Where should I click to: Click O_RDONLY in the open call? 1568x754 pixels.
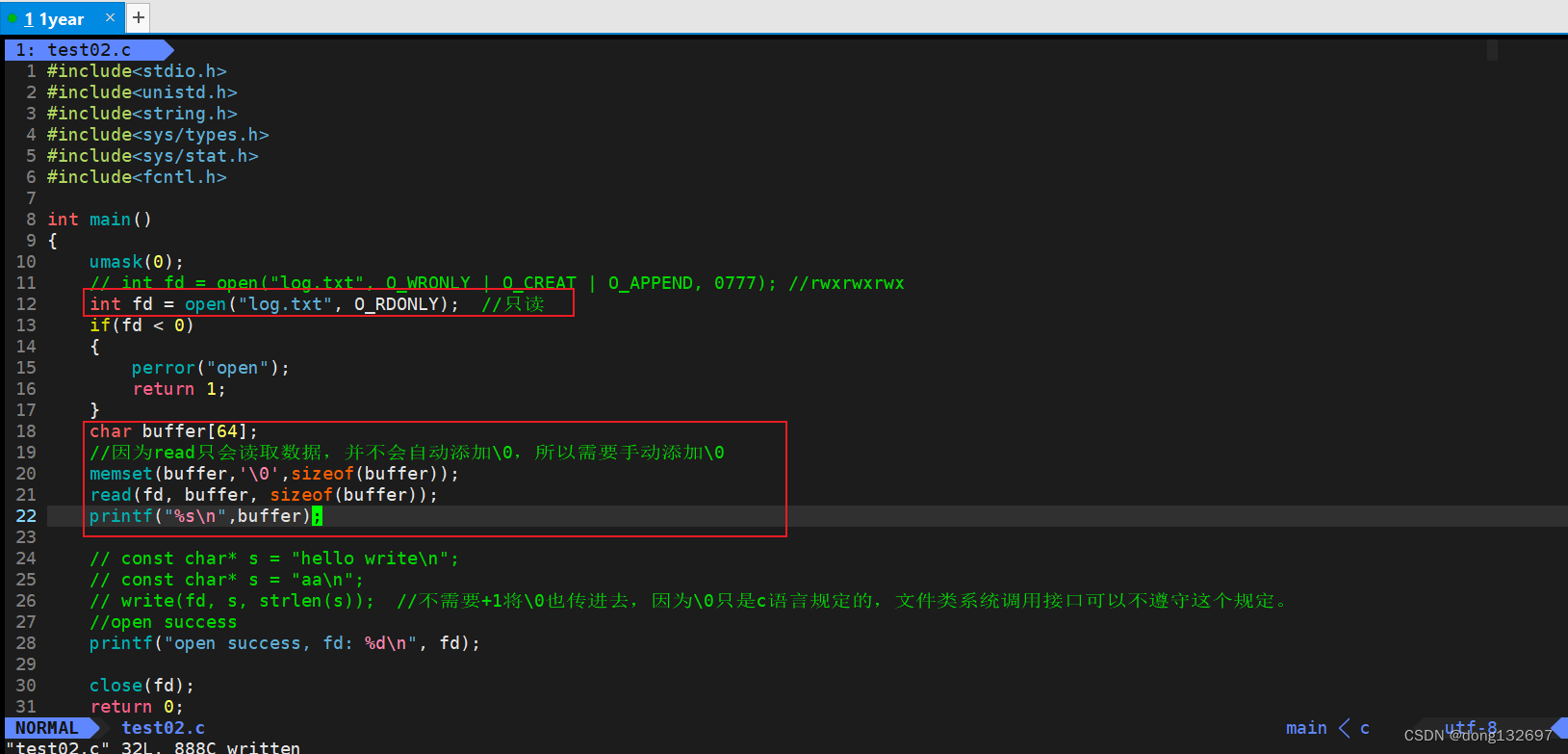coord(397,304)
